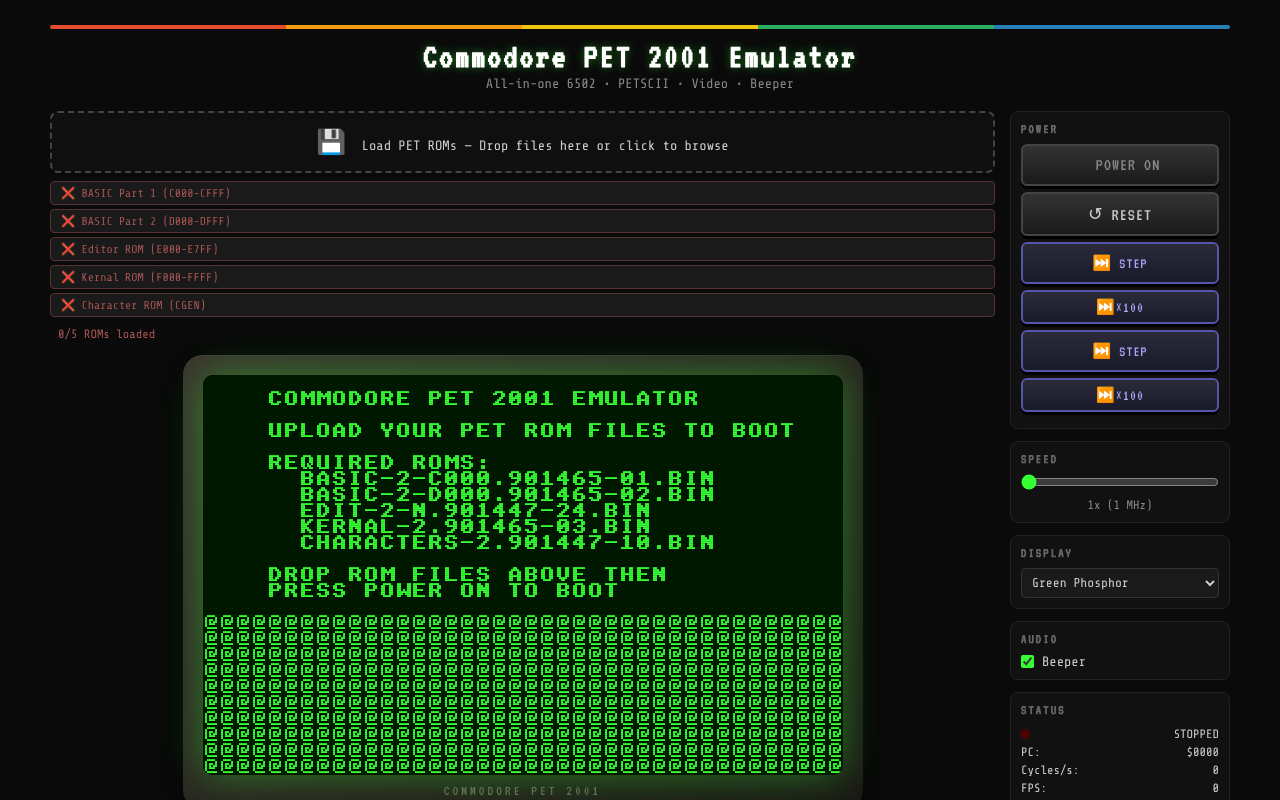The width and height of the screenshot is (1280, 800).
Task: Click the floppy disk ROM loader icon
Action: tap(331, 143)
